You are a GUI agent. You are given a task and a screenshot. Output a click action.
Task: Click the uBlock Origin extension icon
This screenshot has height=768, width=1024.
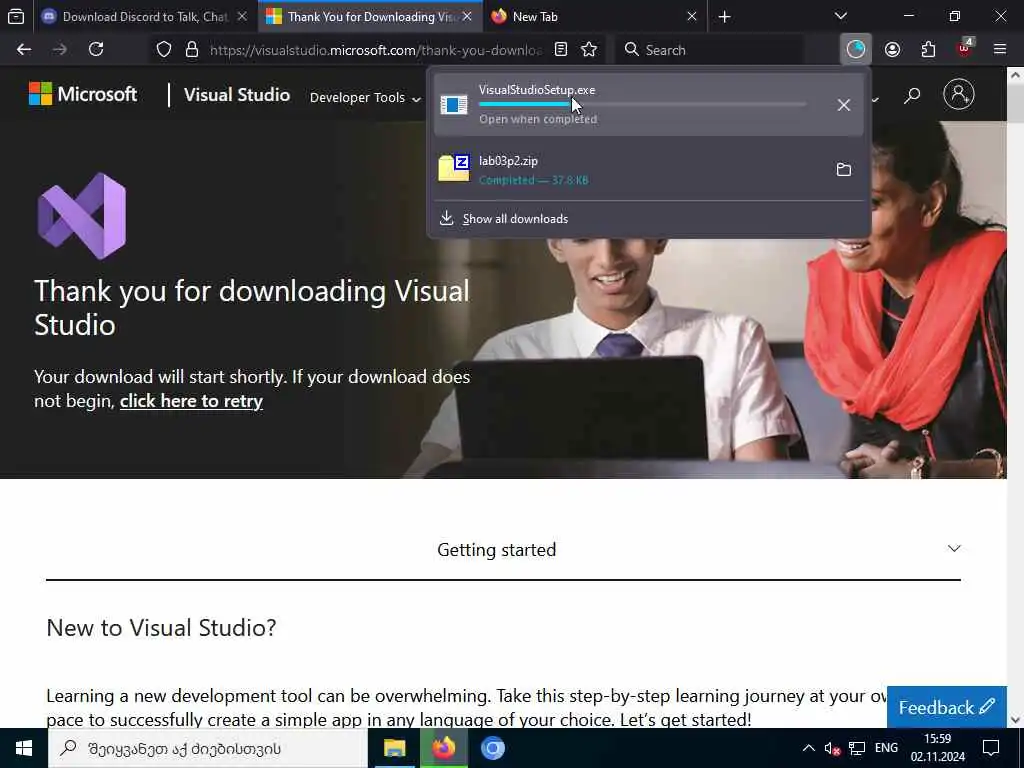pyautogui.click(x=965, y=48)
